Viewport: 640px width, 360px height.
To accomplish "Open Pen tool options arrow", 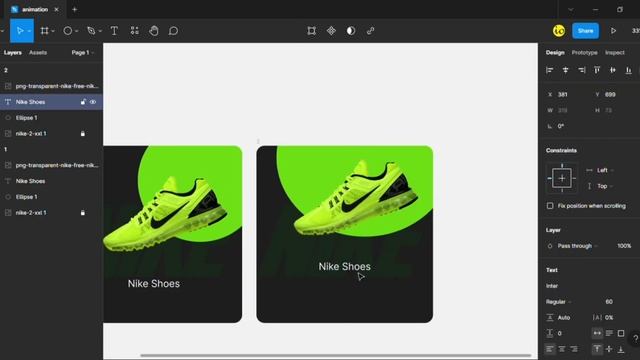I will 100,31.
